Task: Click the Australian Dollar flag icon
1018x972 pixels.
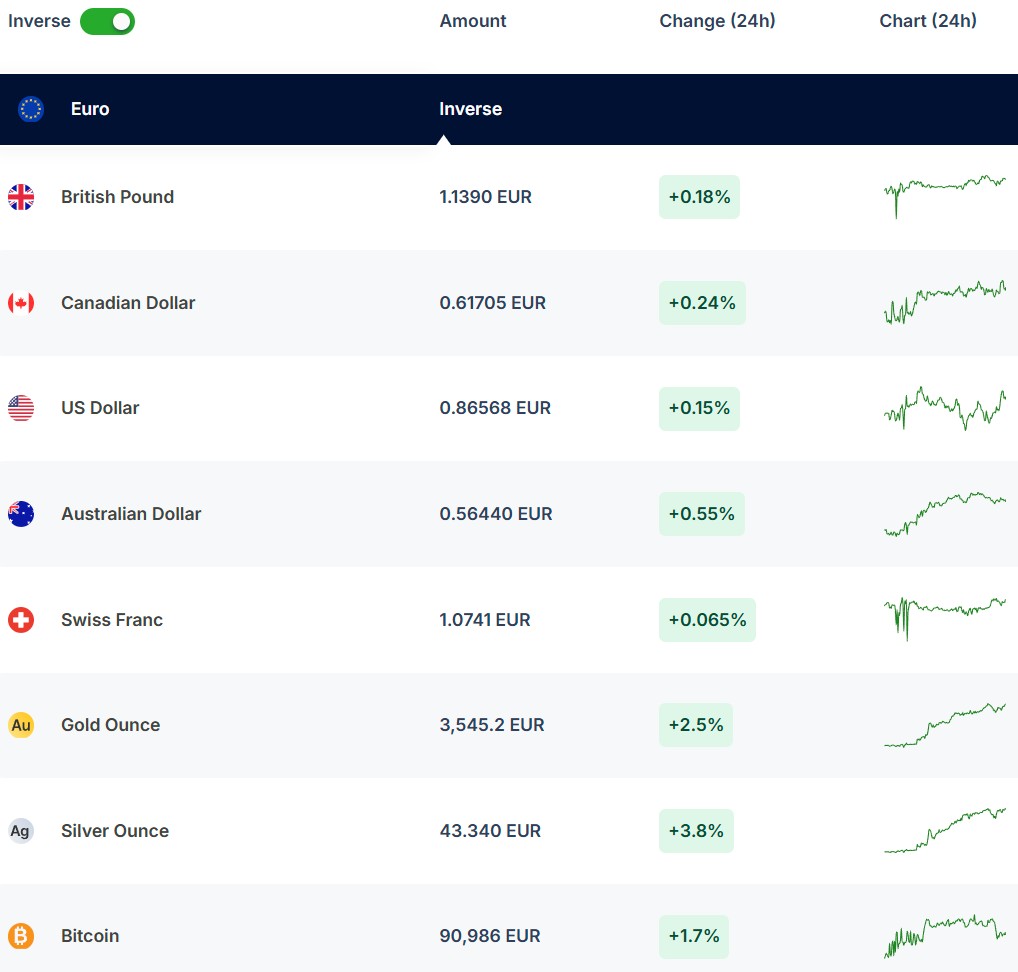Action: (21, 514)
